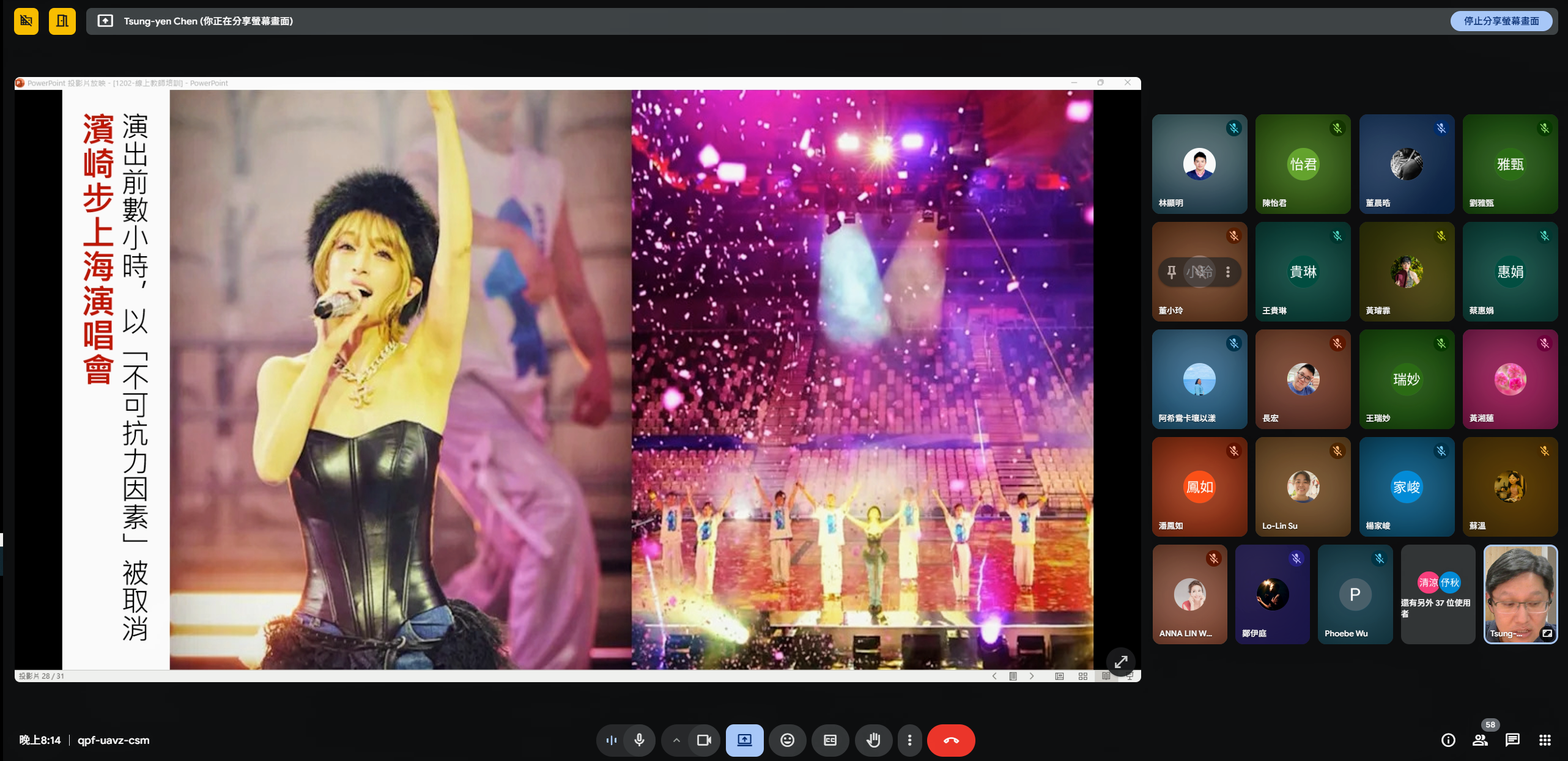This screenshot has height=761, width=1568.
Task: Toggle the microphone on or off
Action: (639, 740)
